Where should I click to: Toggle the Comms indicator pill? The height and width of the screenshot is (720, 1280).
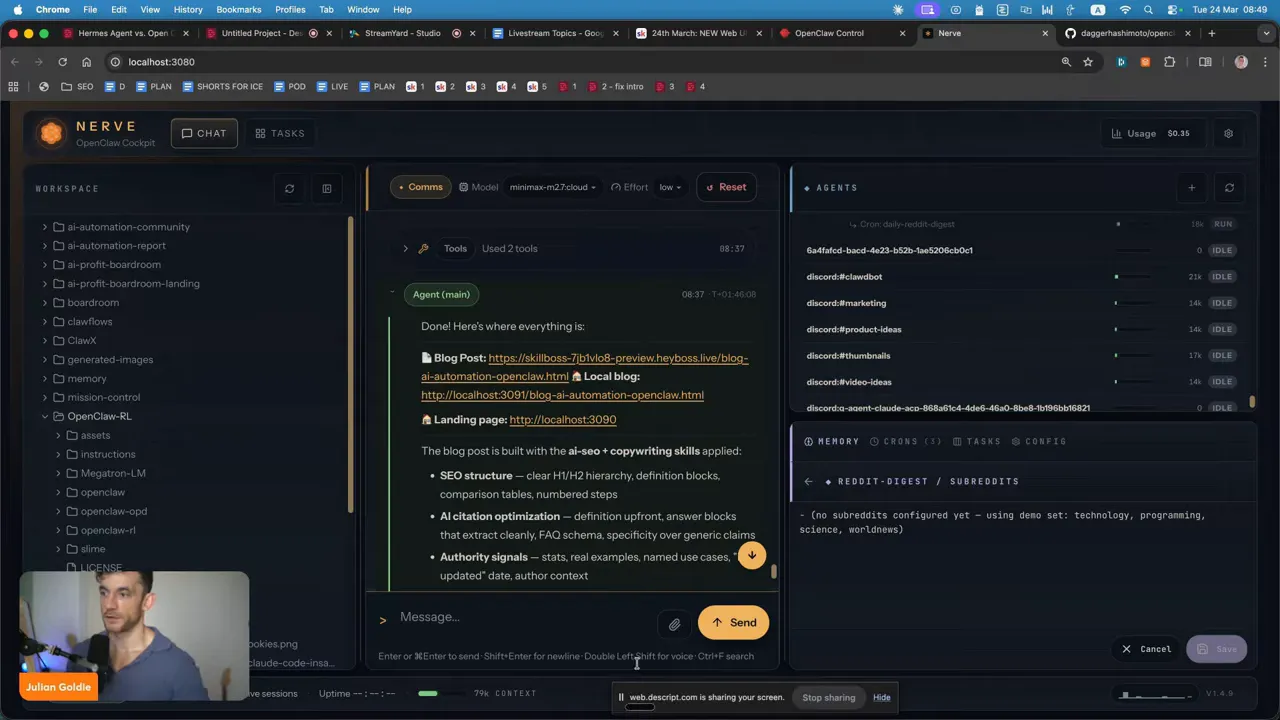[420, 187]
